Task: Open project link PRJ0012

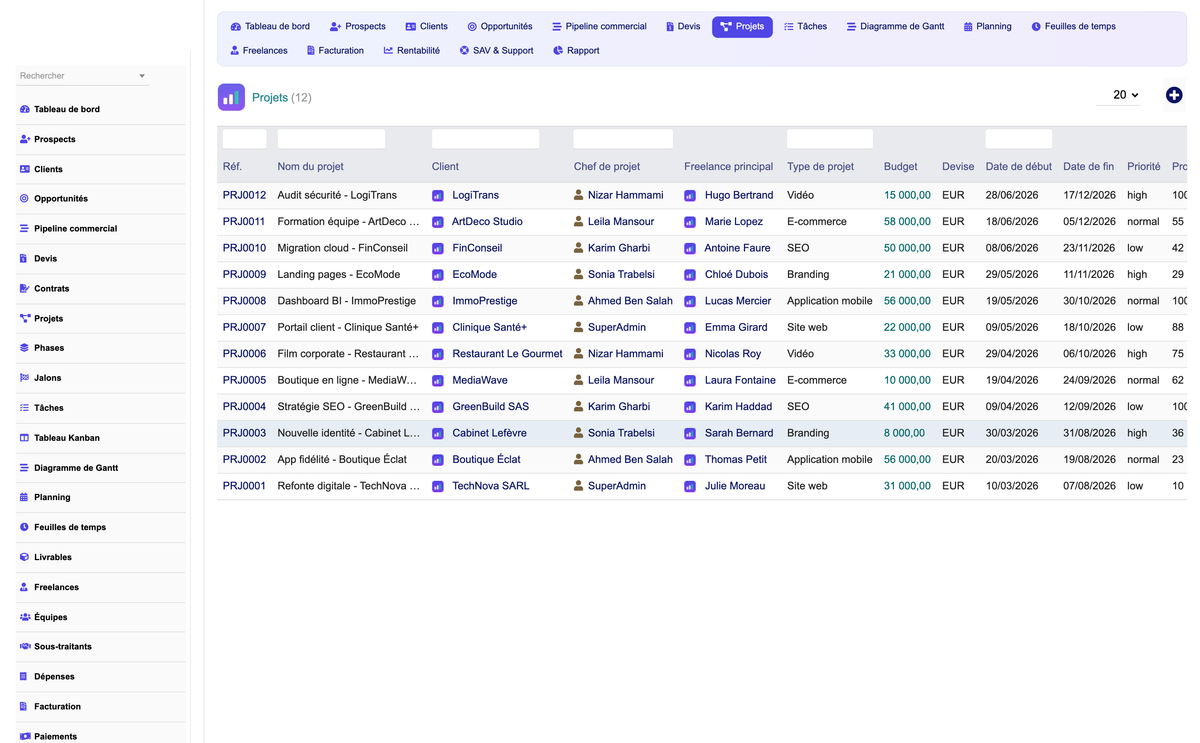Action: tap(244, 195)
